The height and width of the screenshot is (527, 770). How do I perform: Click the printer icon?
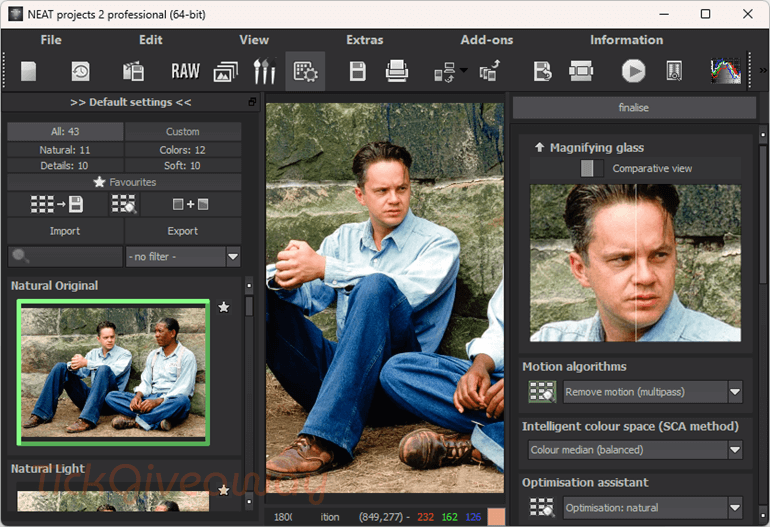point(396,71)
